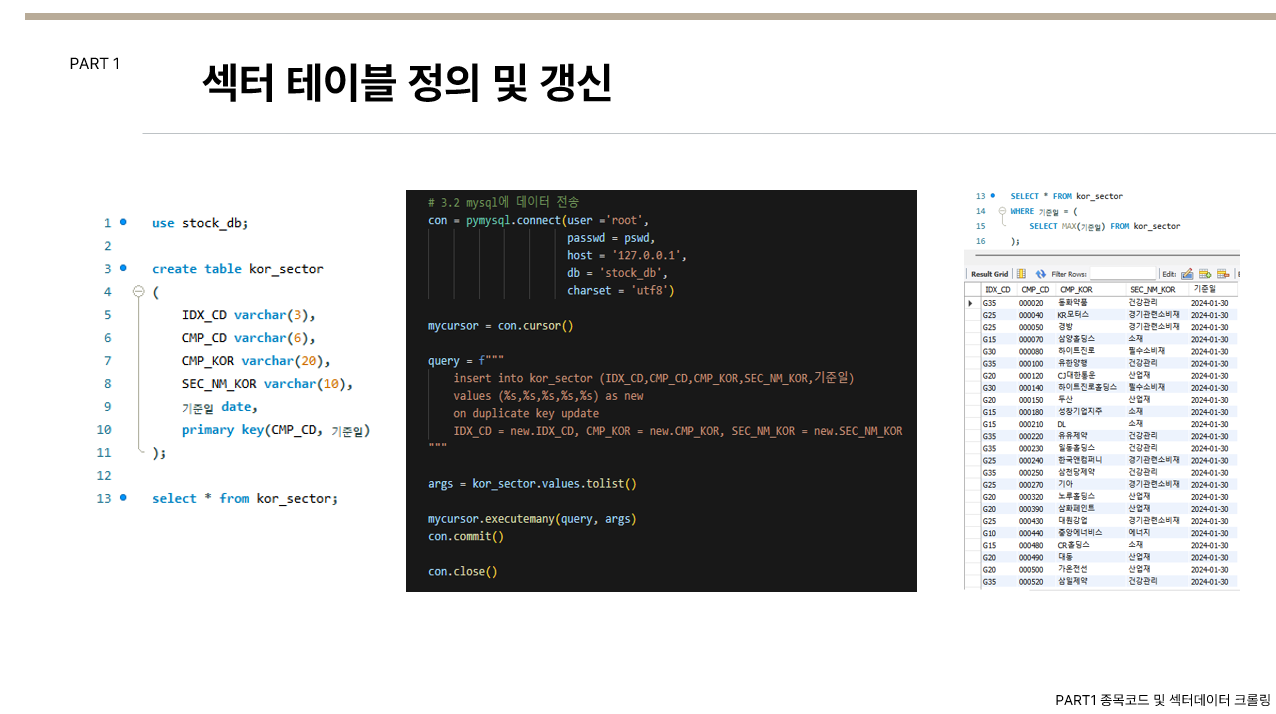Screen dimensions: 1276x714
Task: Select cell '성창기업지주' in the result grid
Action: (1080, 411)
